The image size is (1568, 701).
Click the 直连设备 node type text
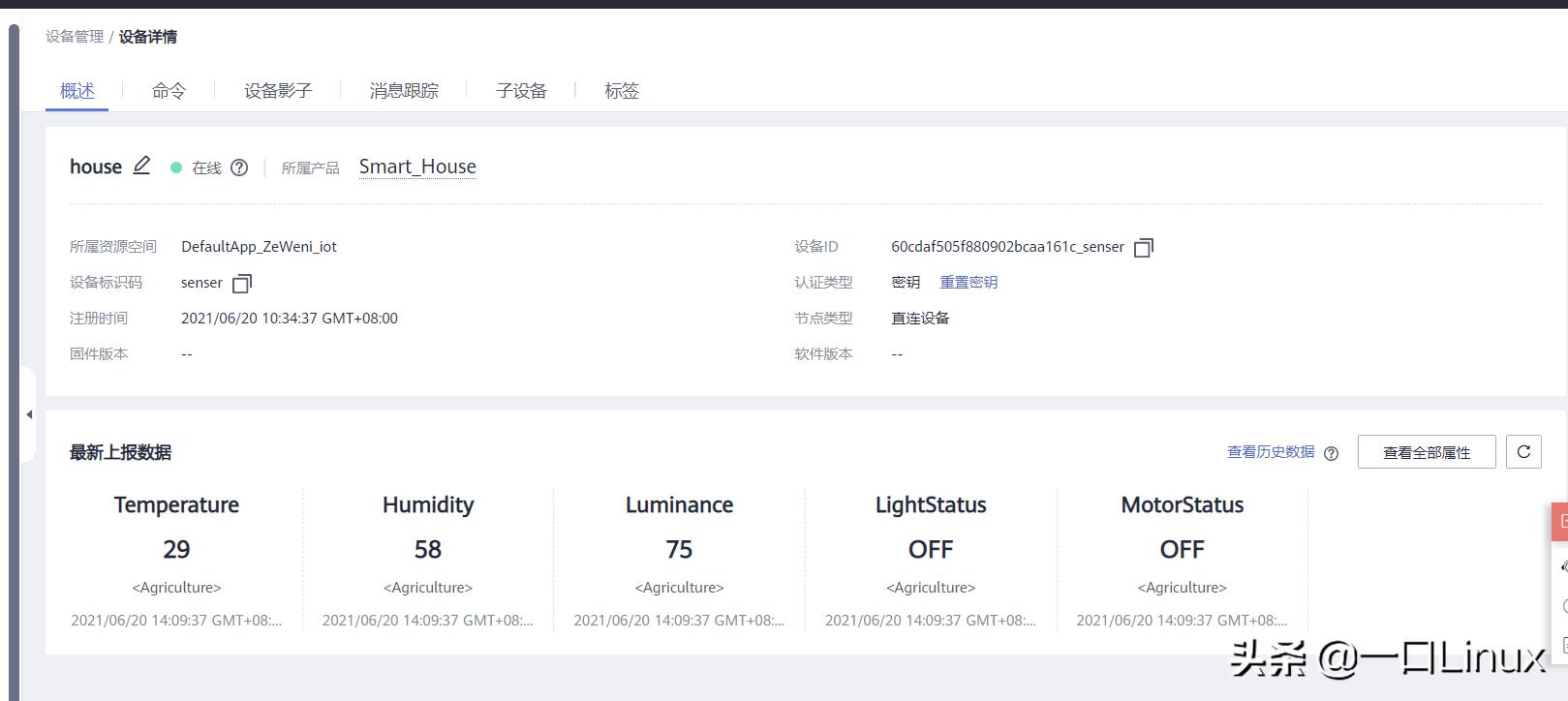click(920, 319)
